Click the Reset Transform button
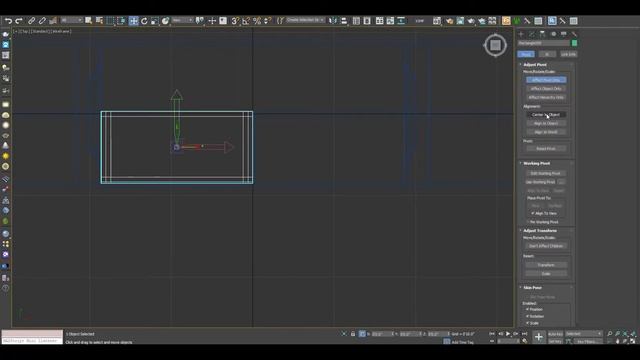 click(546, 265)
